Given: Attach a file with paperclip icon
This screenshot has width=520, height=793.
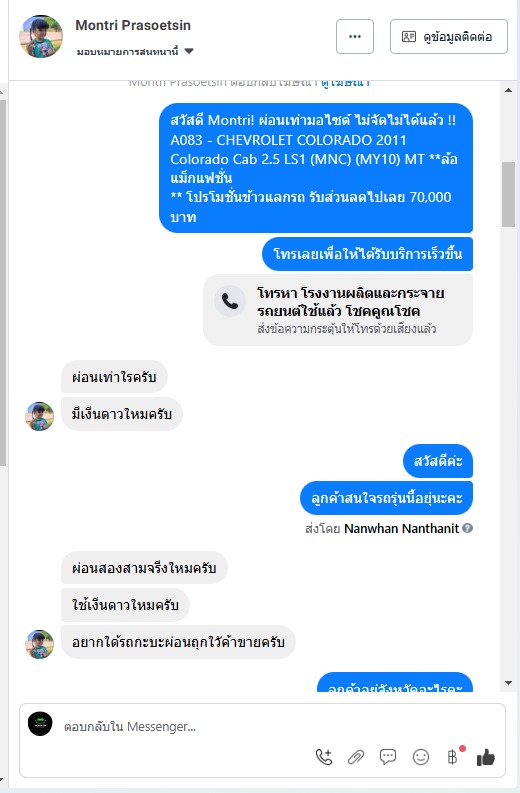Looking at the screenshot, I should click(356, 757).
